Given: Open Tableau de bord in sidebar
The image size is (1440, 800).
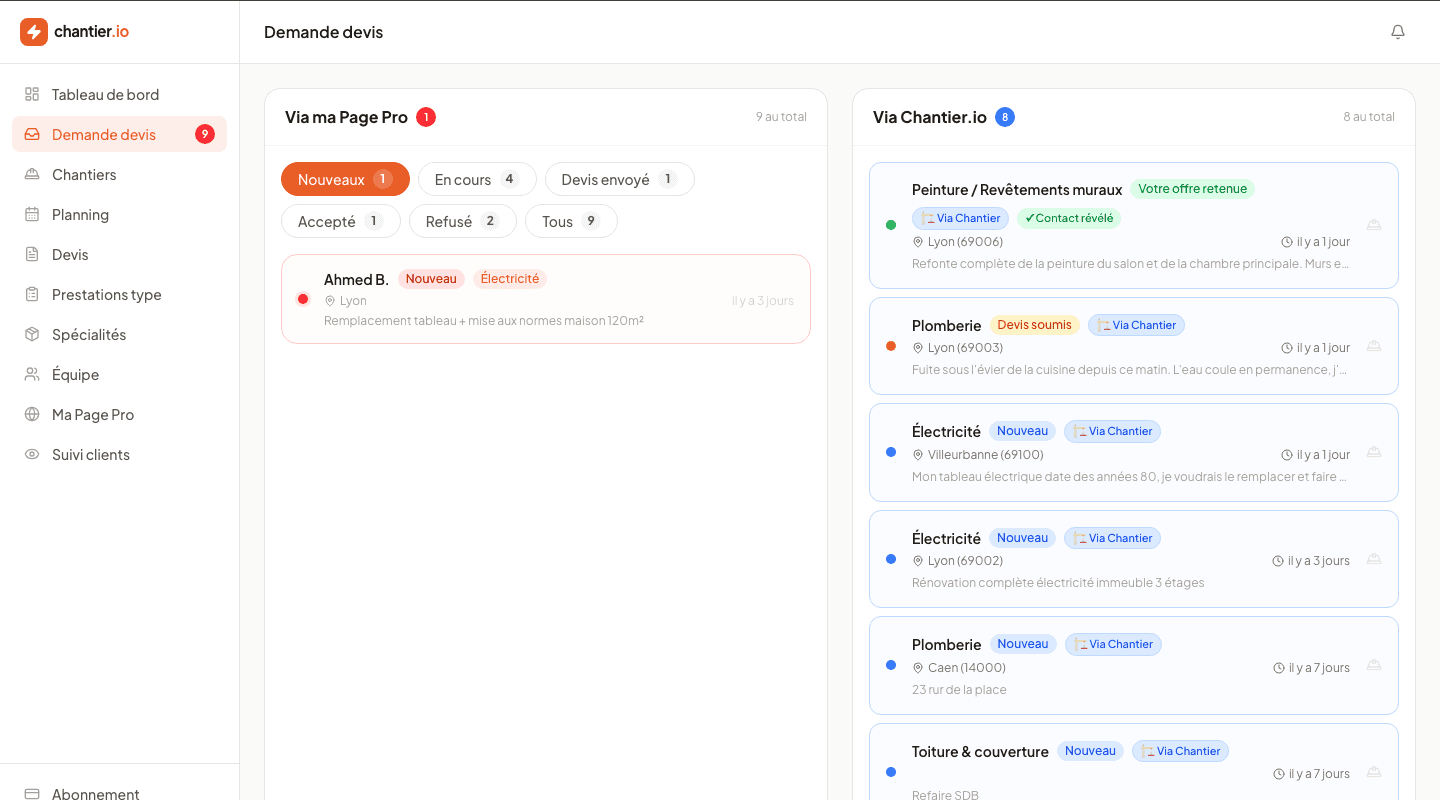Looking at the screenshot, I should tap(120, 94).
